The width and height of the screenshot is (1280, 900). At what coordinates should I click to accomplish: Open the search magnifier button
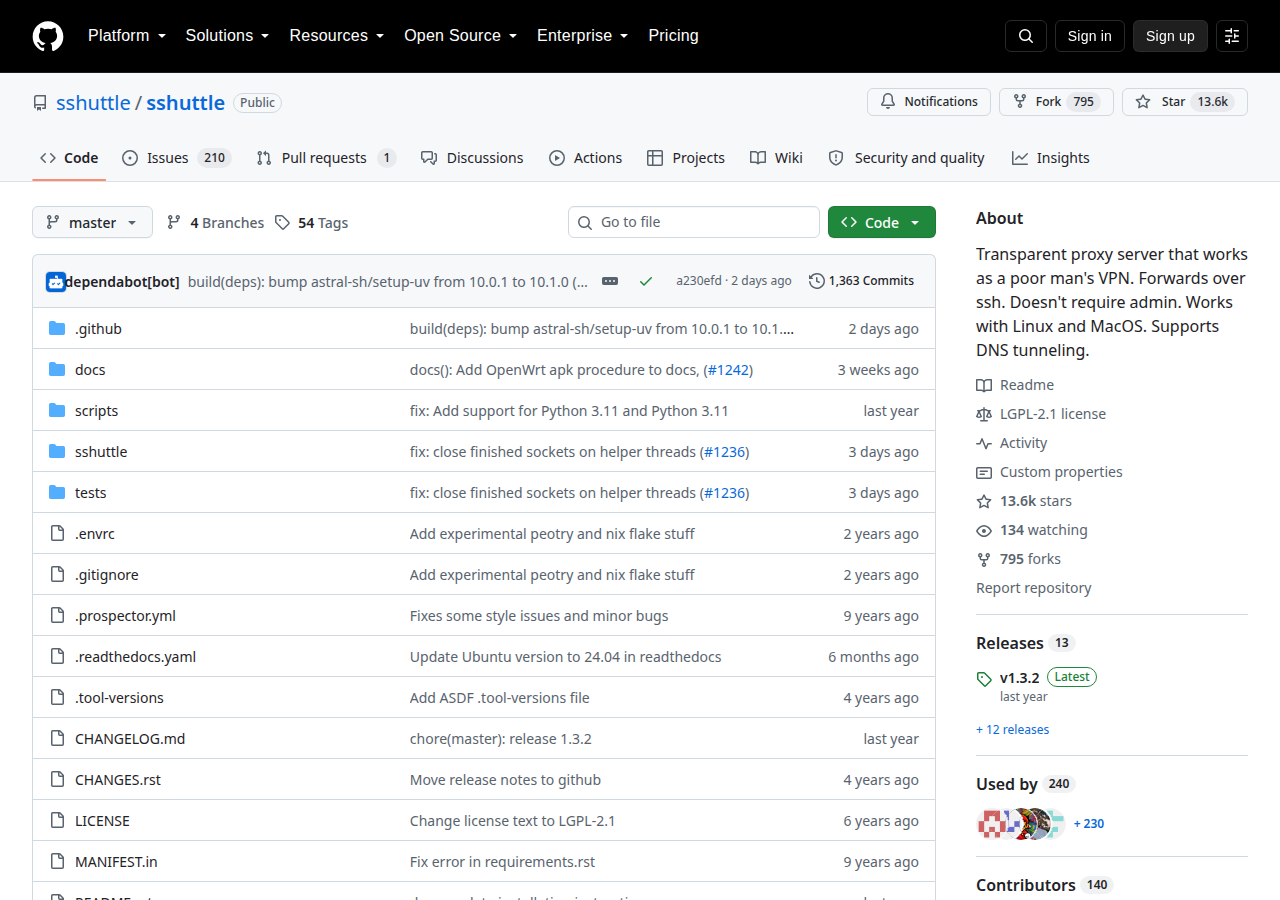pyautogui.click(x=1026, y=36)
